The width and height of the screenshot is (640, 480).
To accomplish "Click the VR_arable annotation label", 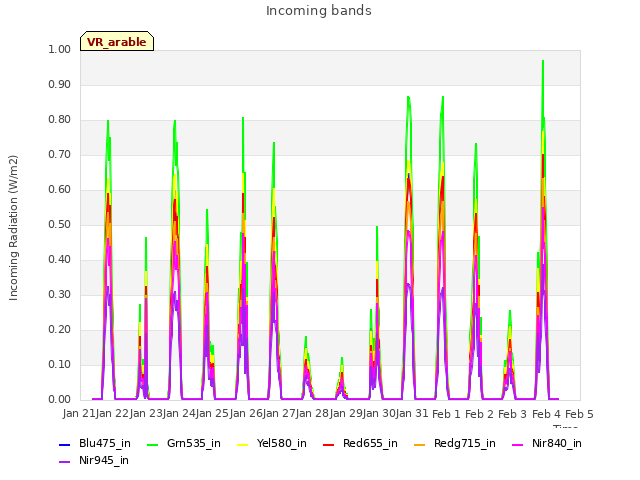I will pos(117,41).
